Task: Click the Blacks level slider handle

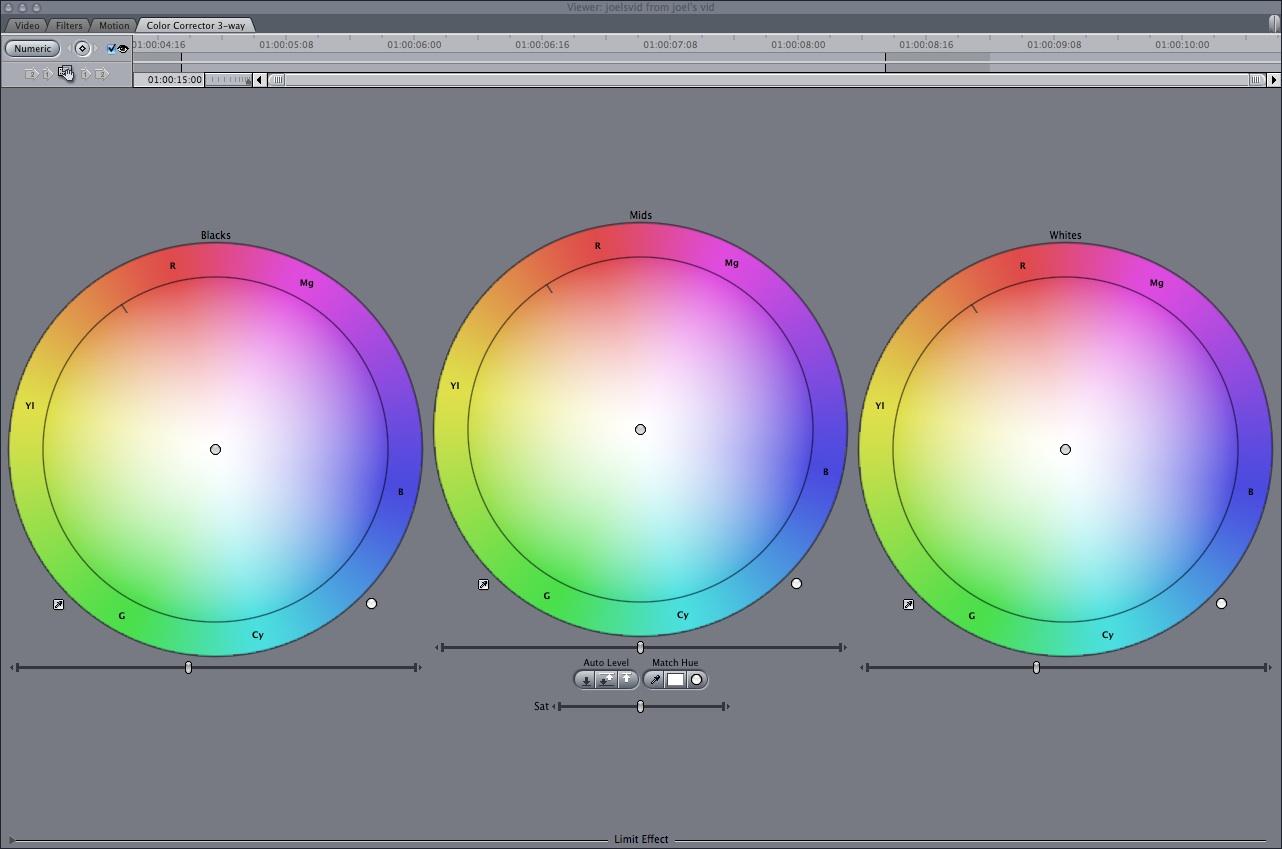Action: 188,667
